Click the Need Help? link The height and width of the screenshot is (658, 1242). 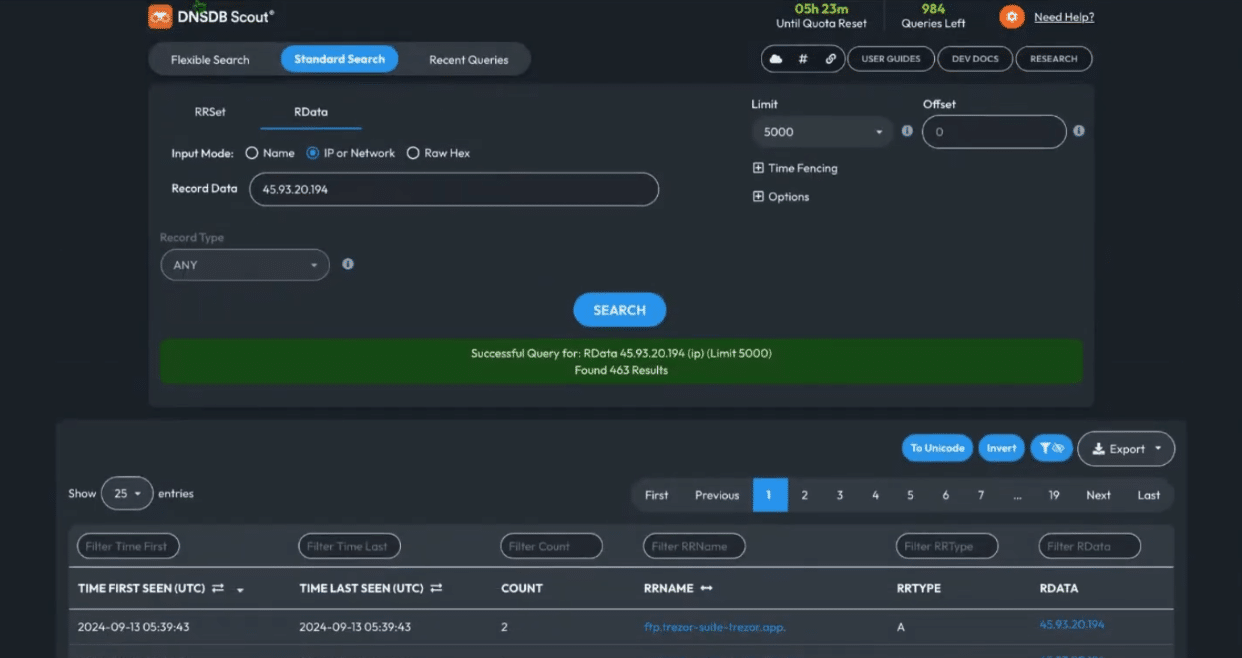pyautogui.click(x=1064, y=17)
